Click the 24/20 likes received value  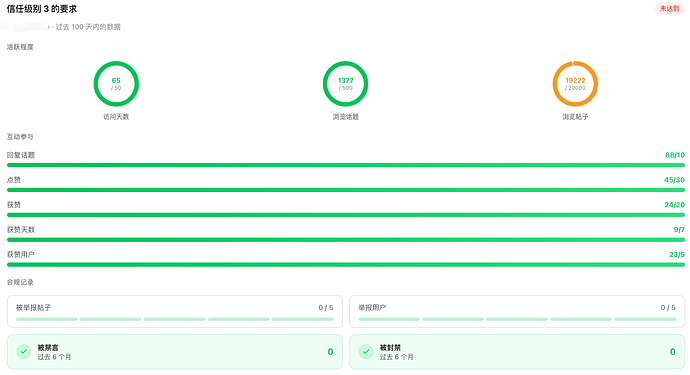674,205
